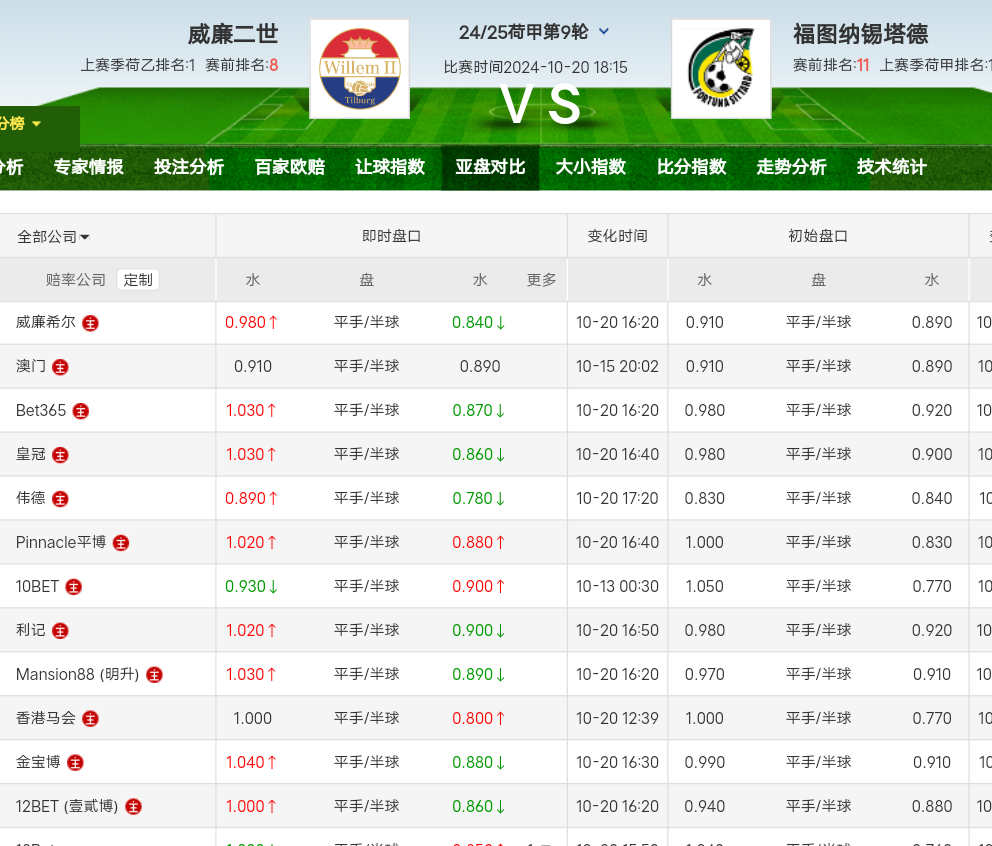Click the change time 10-20 17:20
The height and width of the screenshot is (846, 992).
pyautogui.click(x=617, y=498)
